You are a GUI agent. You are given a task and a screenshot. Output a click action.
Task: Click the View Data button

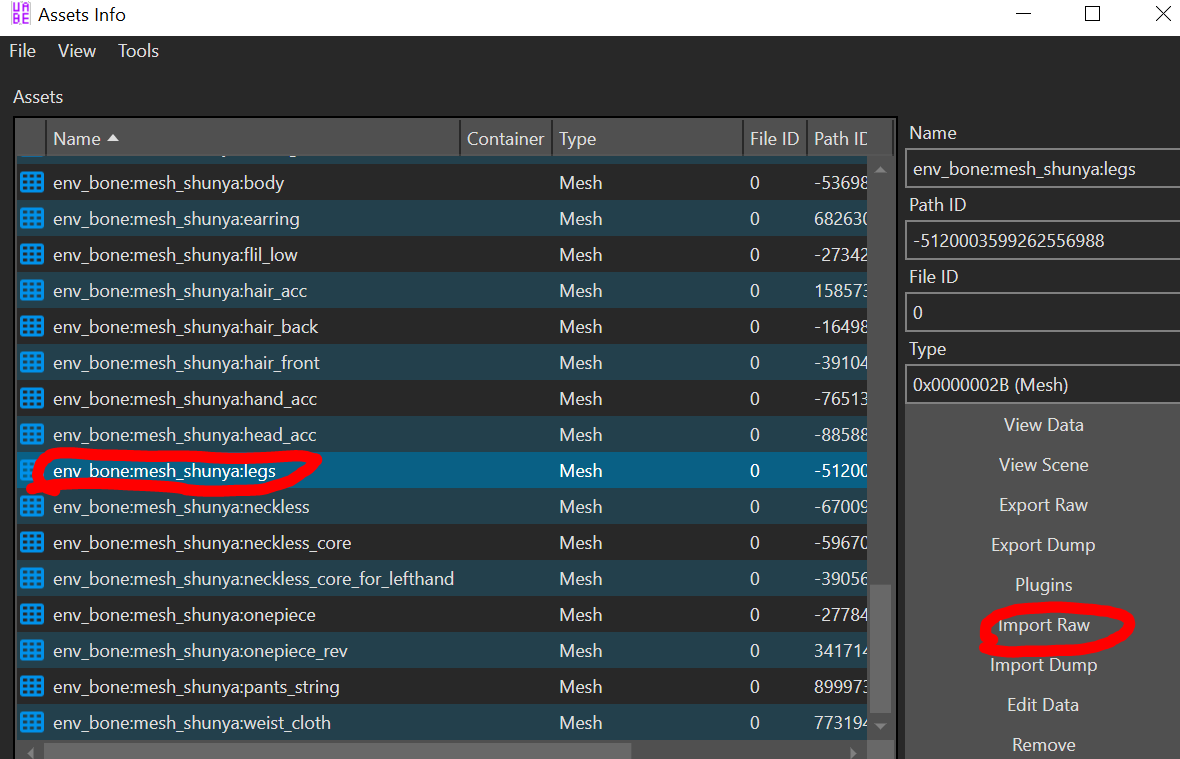1043,425
